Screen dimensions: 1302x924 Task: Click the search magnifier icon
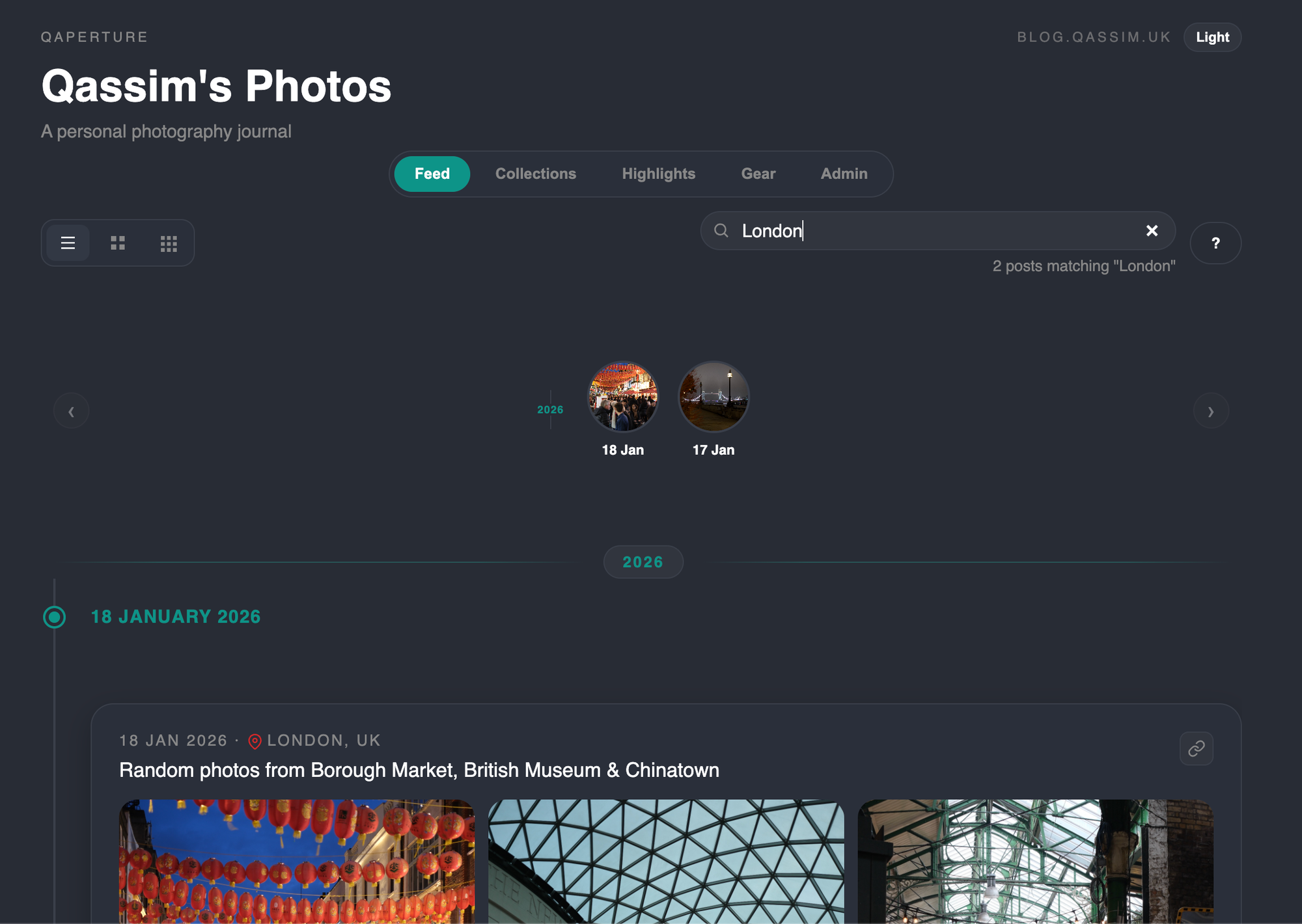click(721, 231)
